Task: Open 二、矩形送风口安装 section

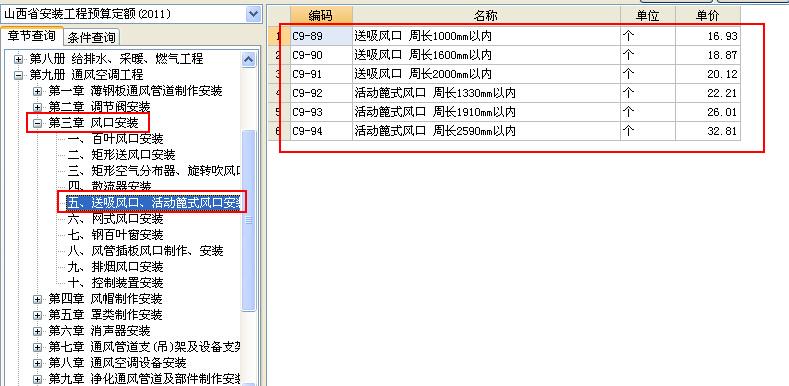Action: click(x=121, y=155)
